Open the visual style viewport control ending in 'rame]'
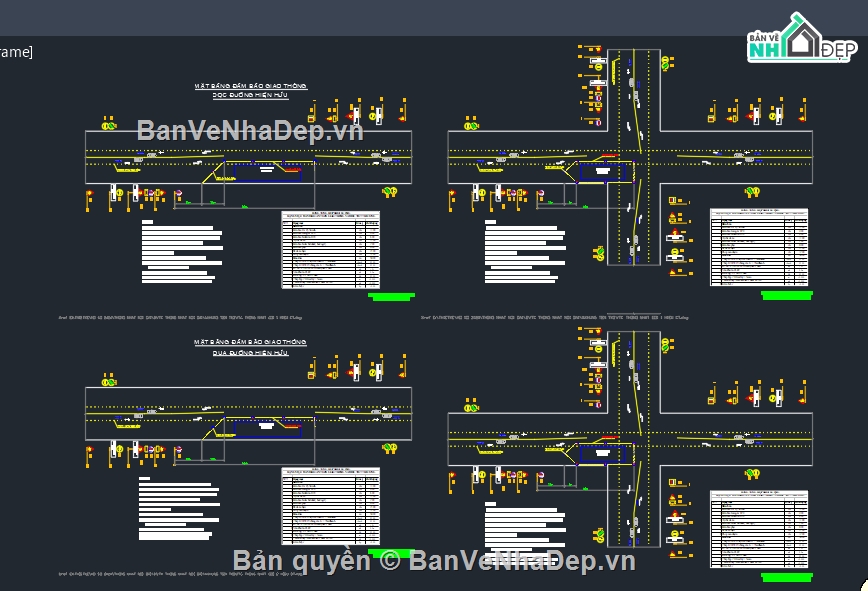Viewport: 868px width, 591px height. pyautogui.click(x=16, y=52)
